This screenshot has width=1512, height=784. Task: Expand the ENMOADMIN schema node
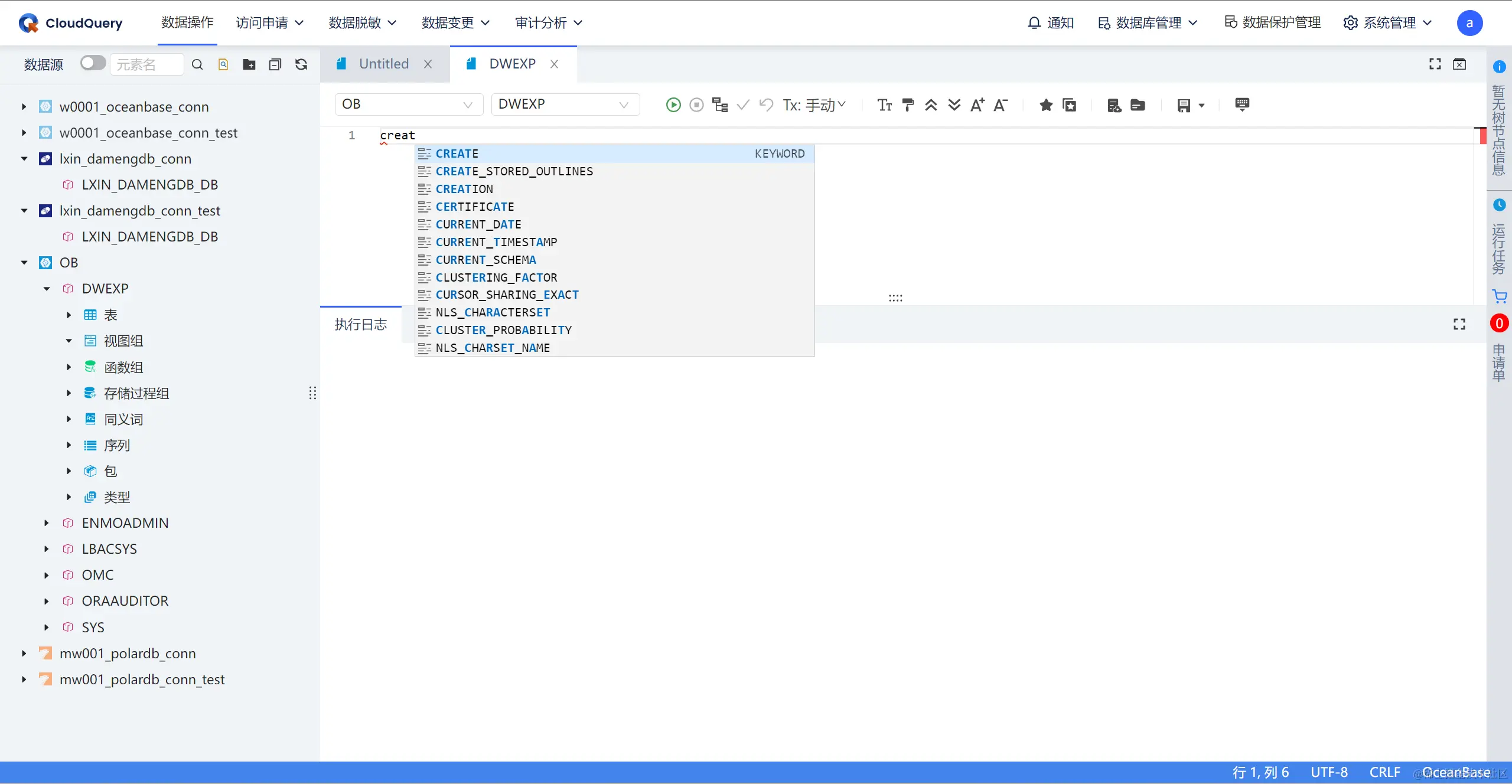(47, 523)
